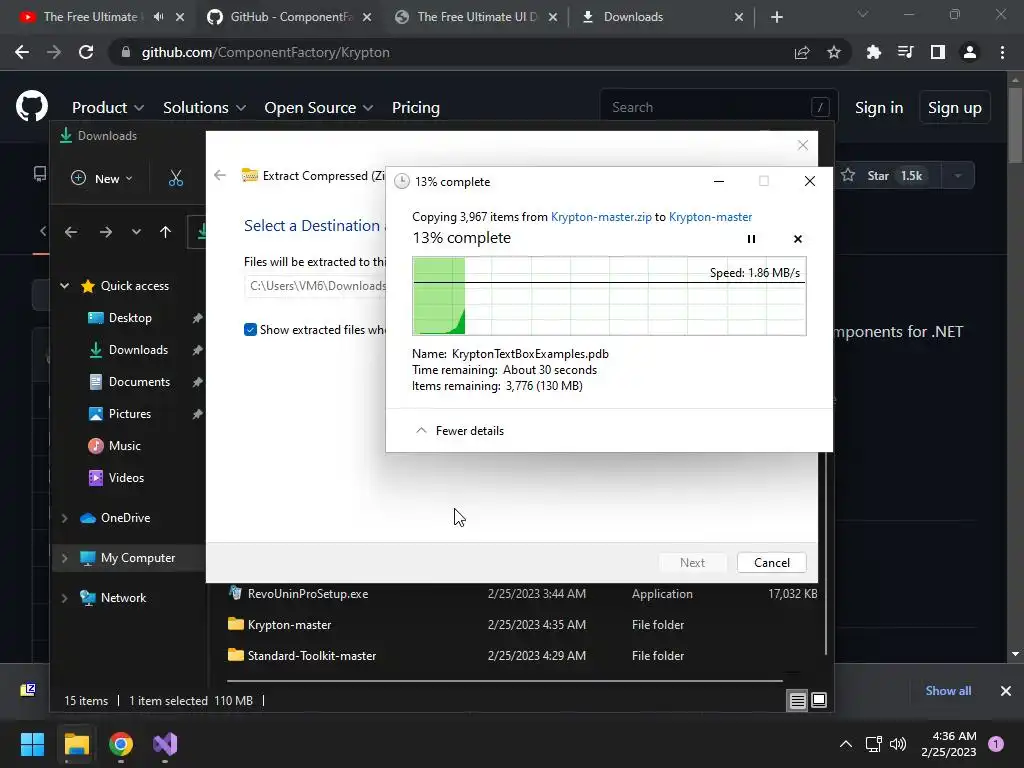
Task: Open a new browser tab
Action: 776,17
